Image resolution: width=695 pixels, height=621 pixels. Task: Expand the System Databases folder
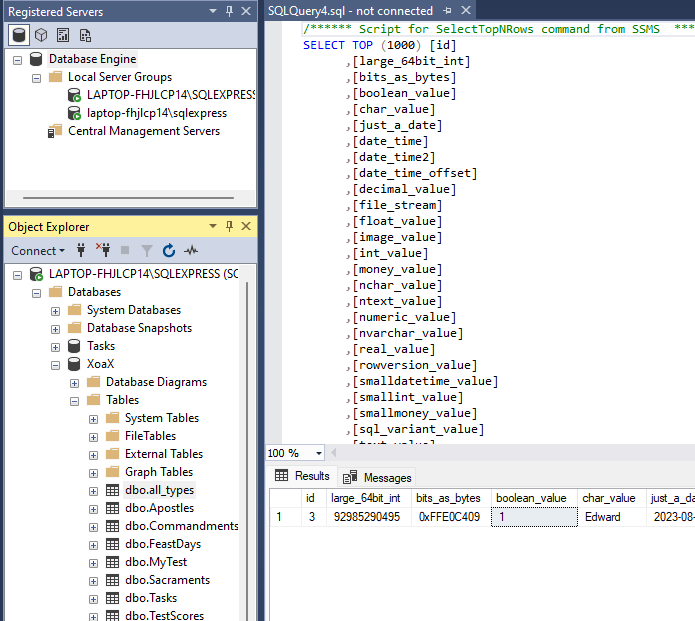(55, 312)
